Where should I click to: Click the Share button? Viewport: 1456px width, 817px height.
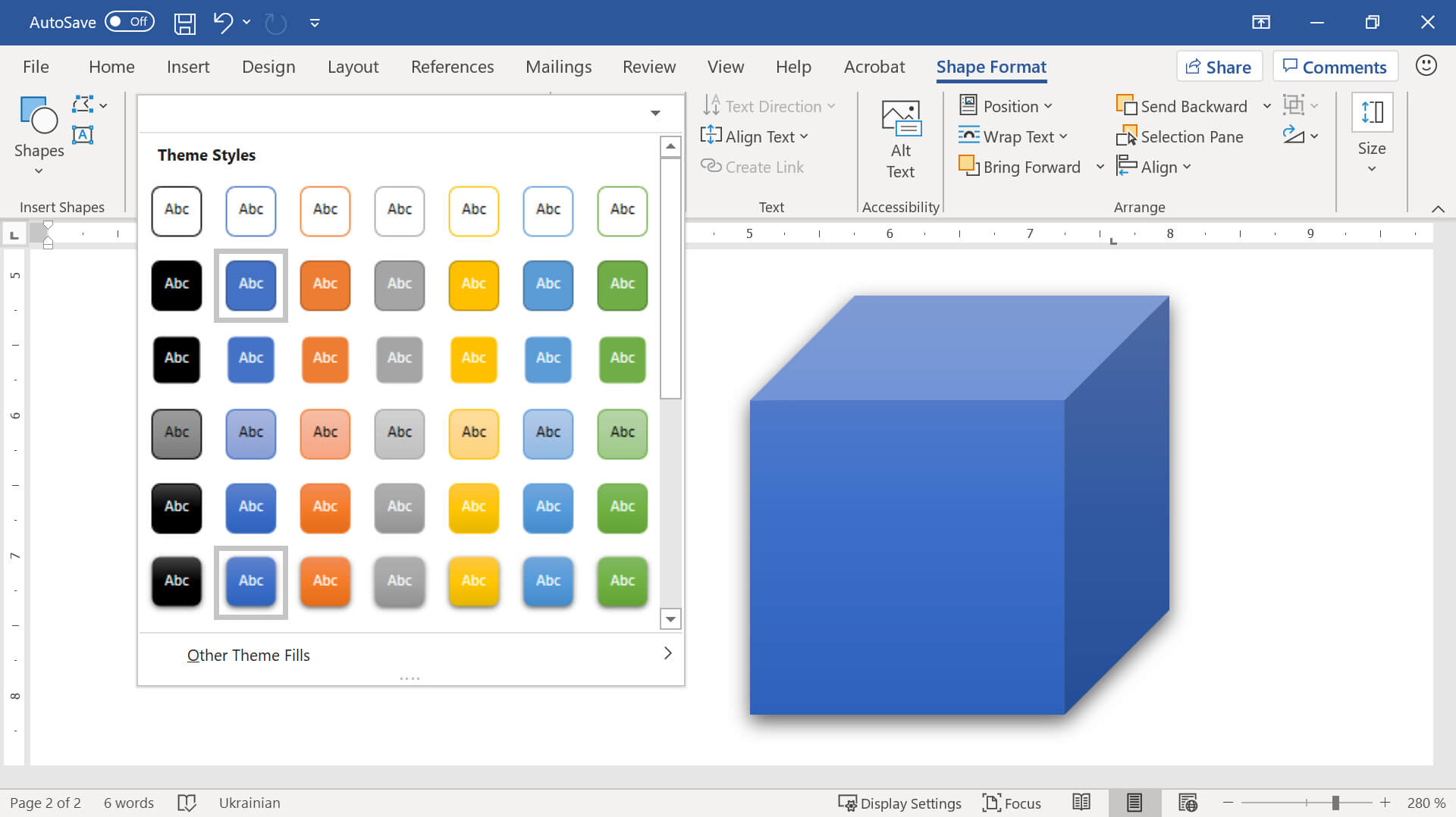tap(1219, 67)
